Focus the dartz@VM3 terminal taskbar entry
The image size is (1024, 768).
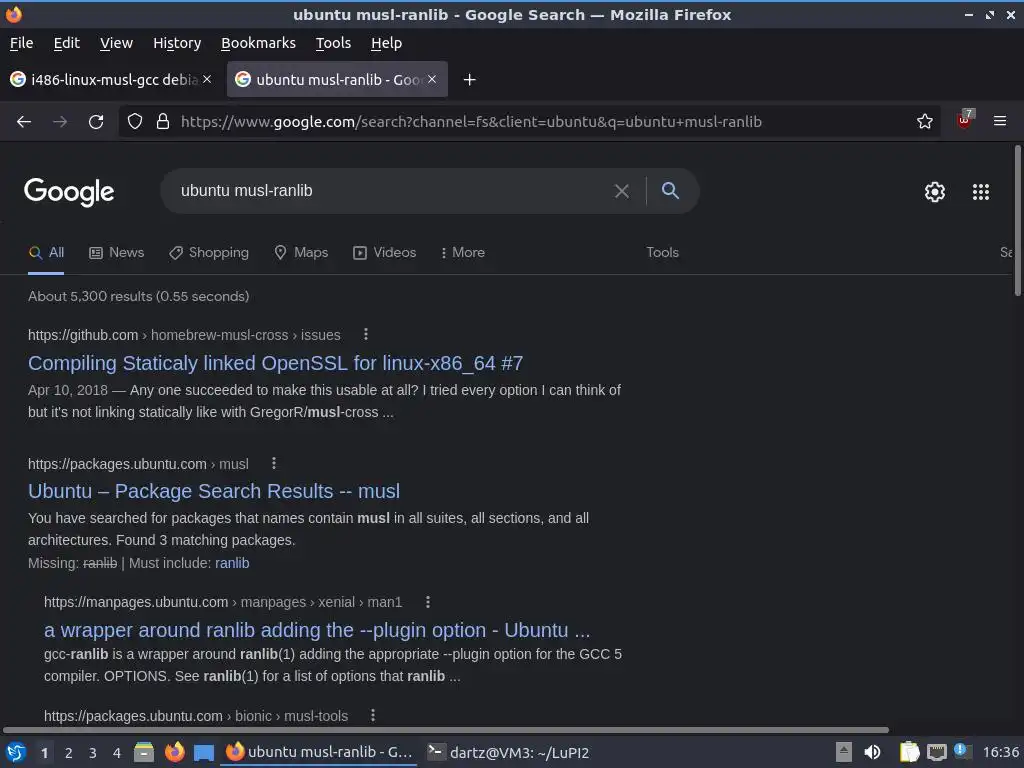508,752
